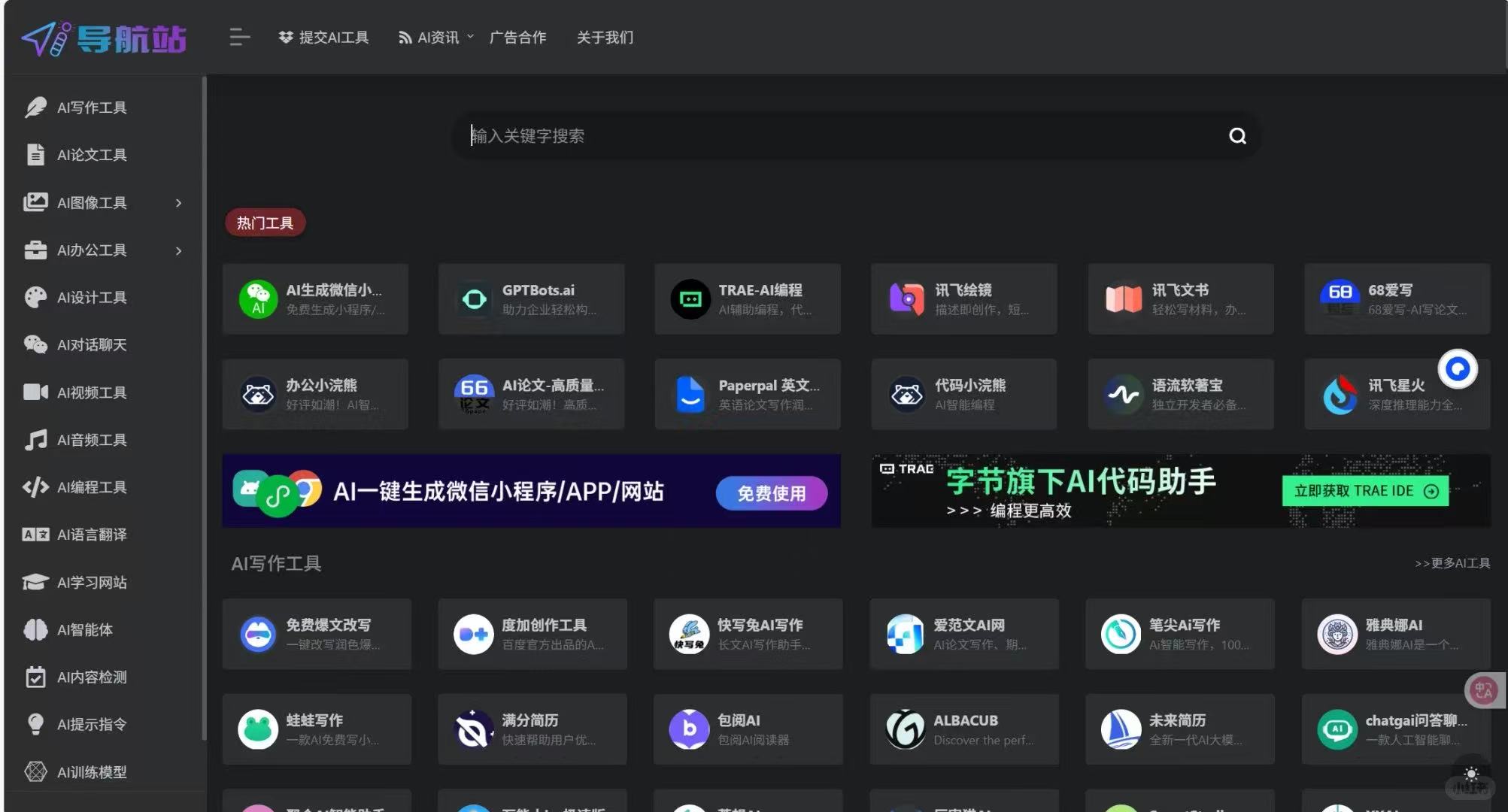Viewport: 1508px width, 812px height.
Task: Click >>更多AI工具 link
Action: point(1452,563)
